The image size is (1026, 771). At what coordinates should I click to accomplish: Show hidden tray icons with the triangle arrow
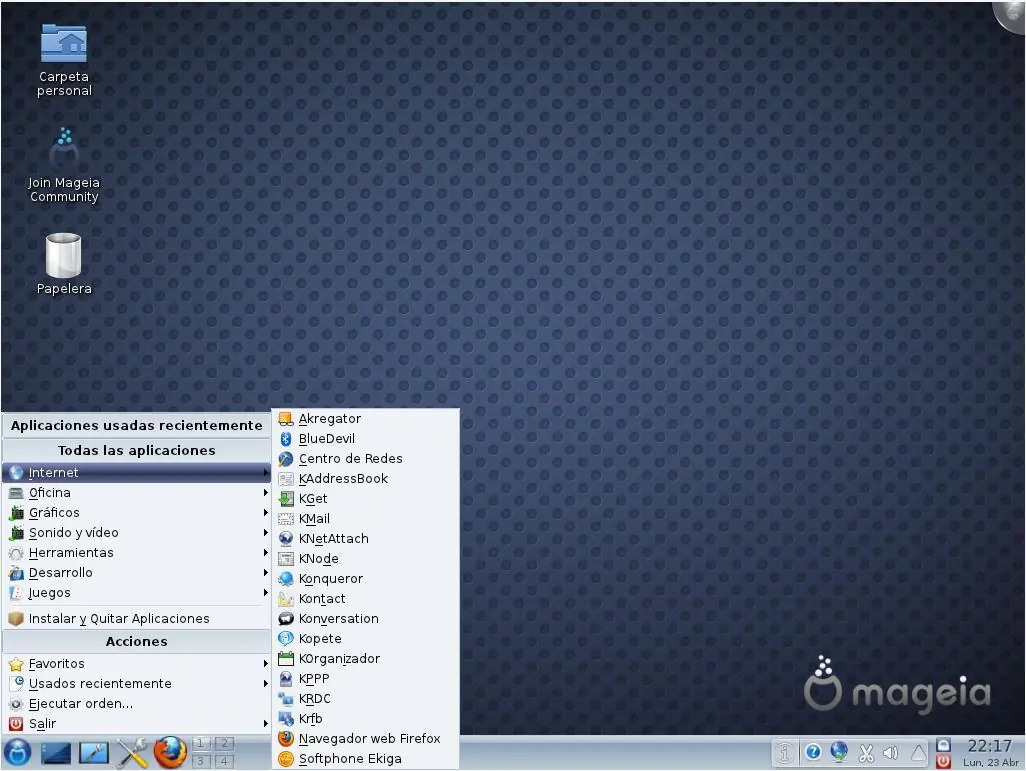click(918, 753)
